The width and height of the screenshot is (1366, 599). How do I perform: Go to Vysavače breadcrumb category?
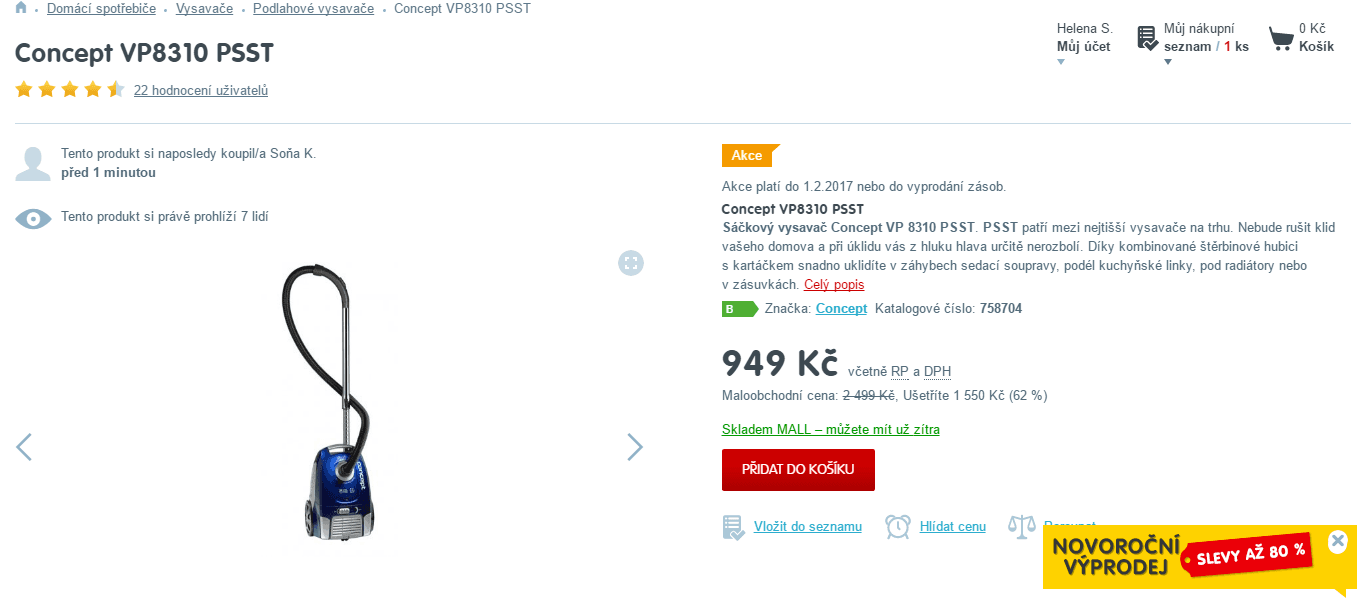[x=204, y=9]
